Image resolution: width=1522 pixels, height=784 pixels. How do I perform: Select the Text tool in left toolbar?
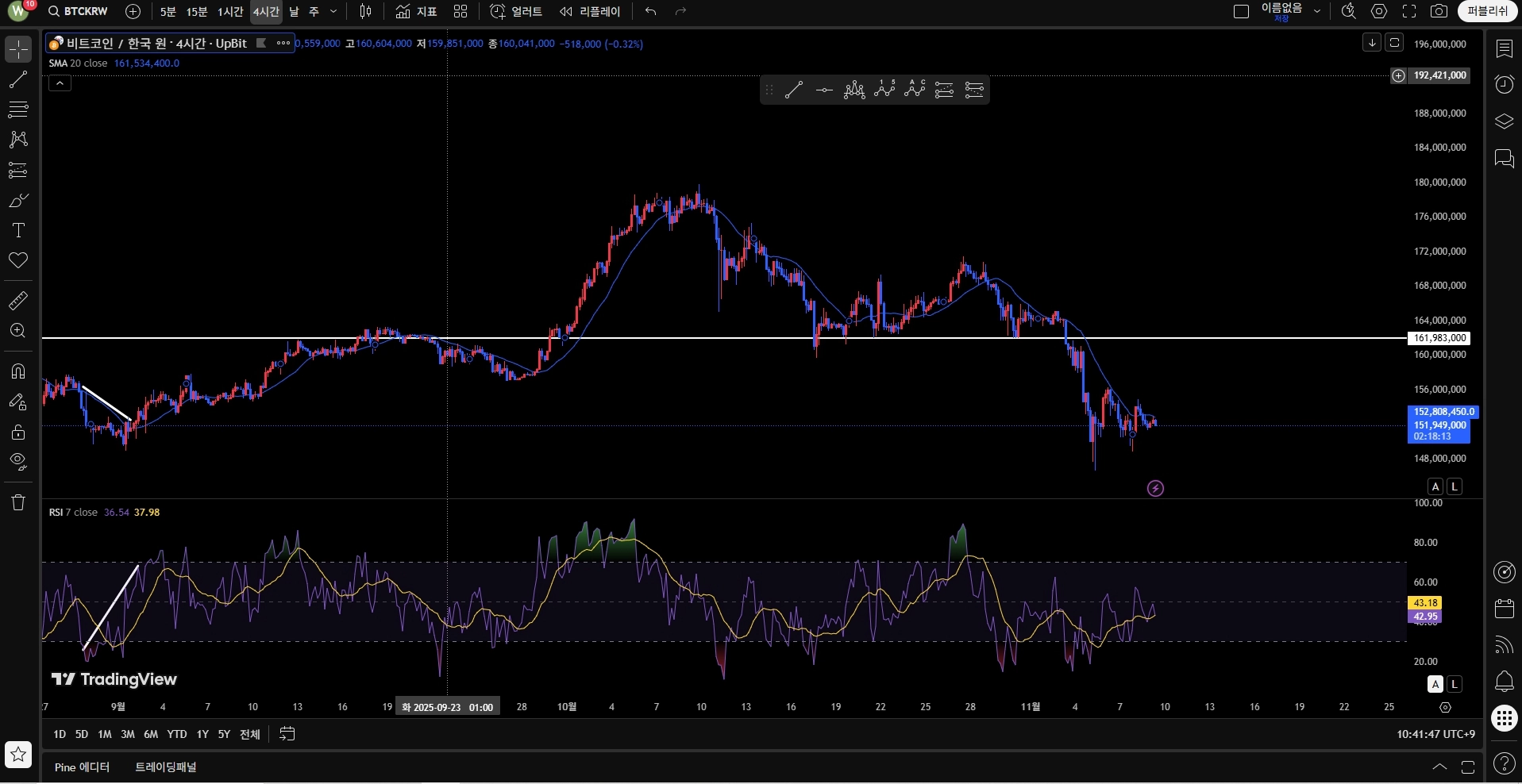point(17,231)
